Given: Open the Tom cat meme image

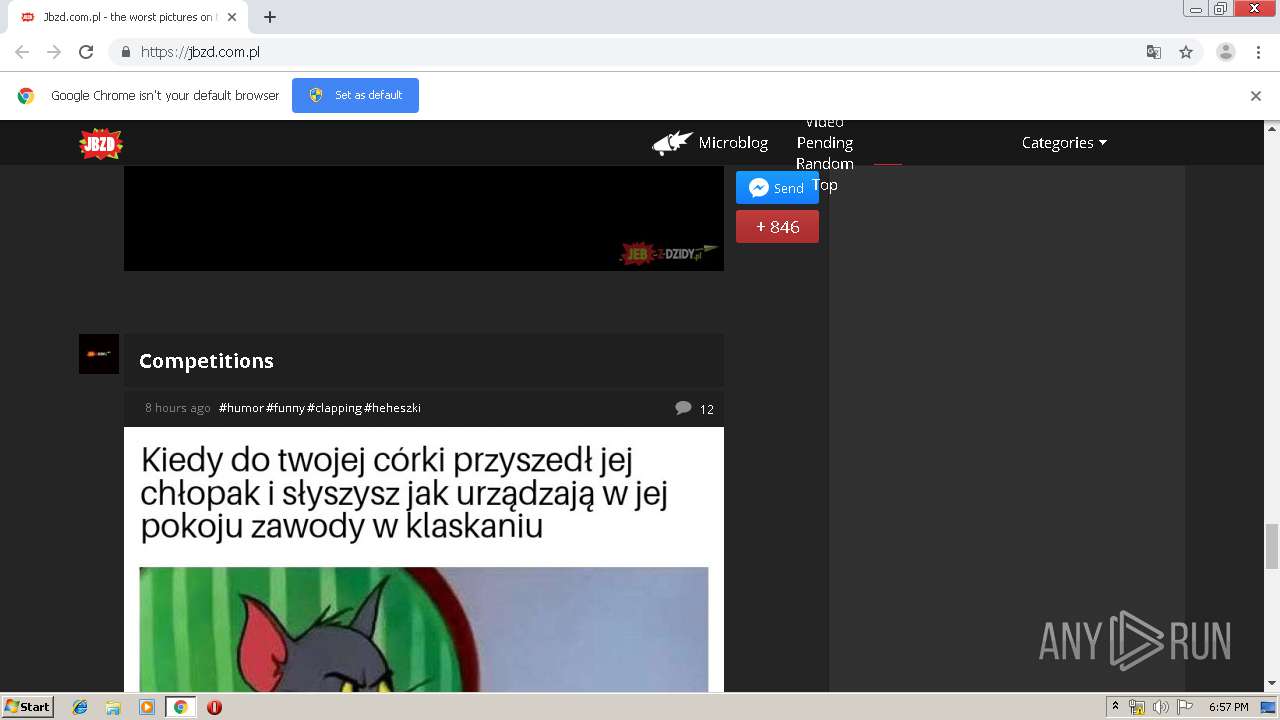Looking at the screenshot, I should click(x=424, y=629).
